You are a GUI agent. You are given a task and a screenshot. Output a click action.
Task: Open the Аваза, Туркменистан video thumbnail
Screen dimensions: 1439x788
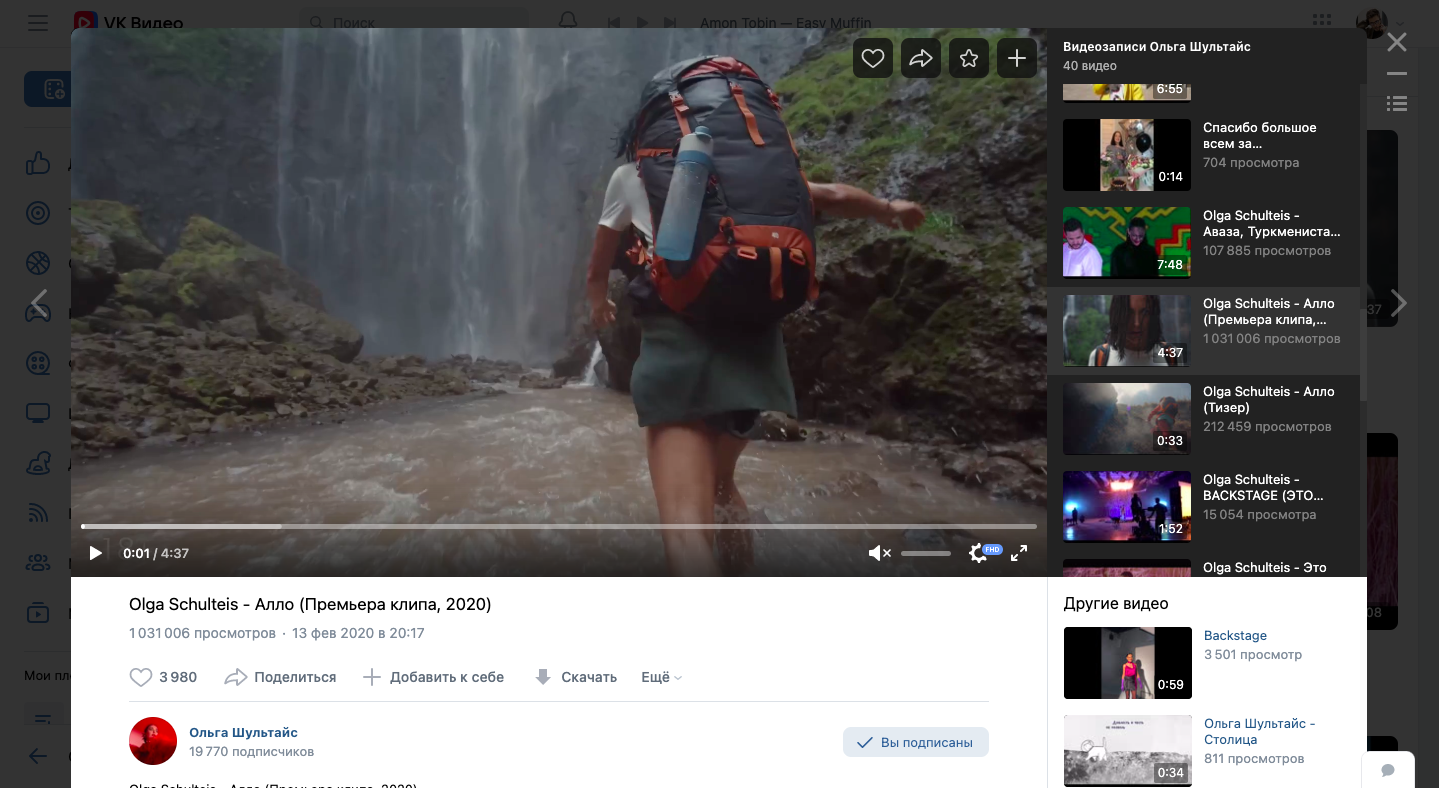[1127, 243]
